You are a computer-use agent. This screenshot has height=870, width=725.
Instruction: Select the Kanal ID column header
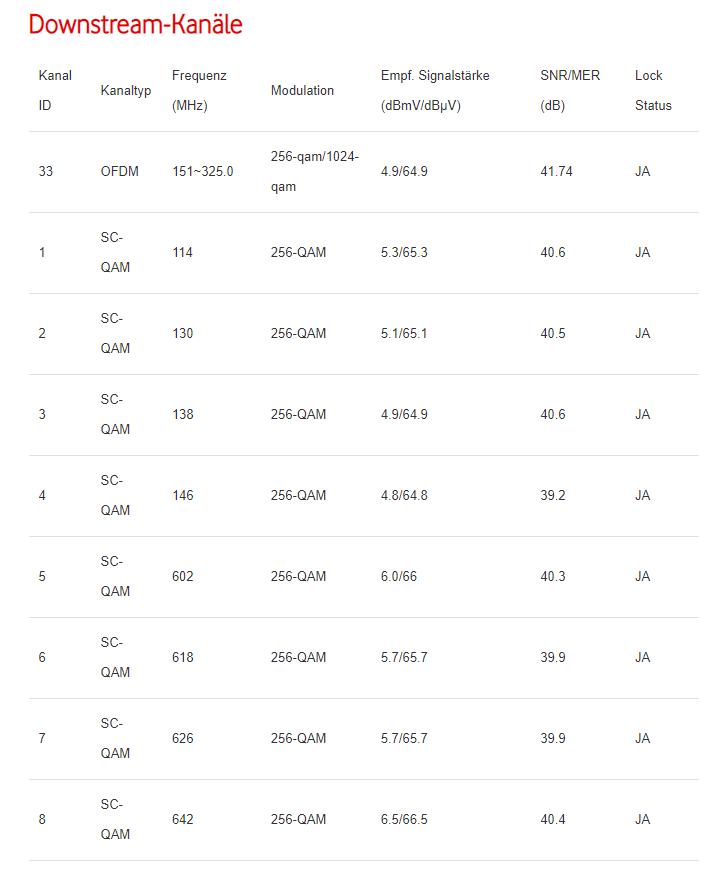pos(55,90)
